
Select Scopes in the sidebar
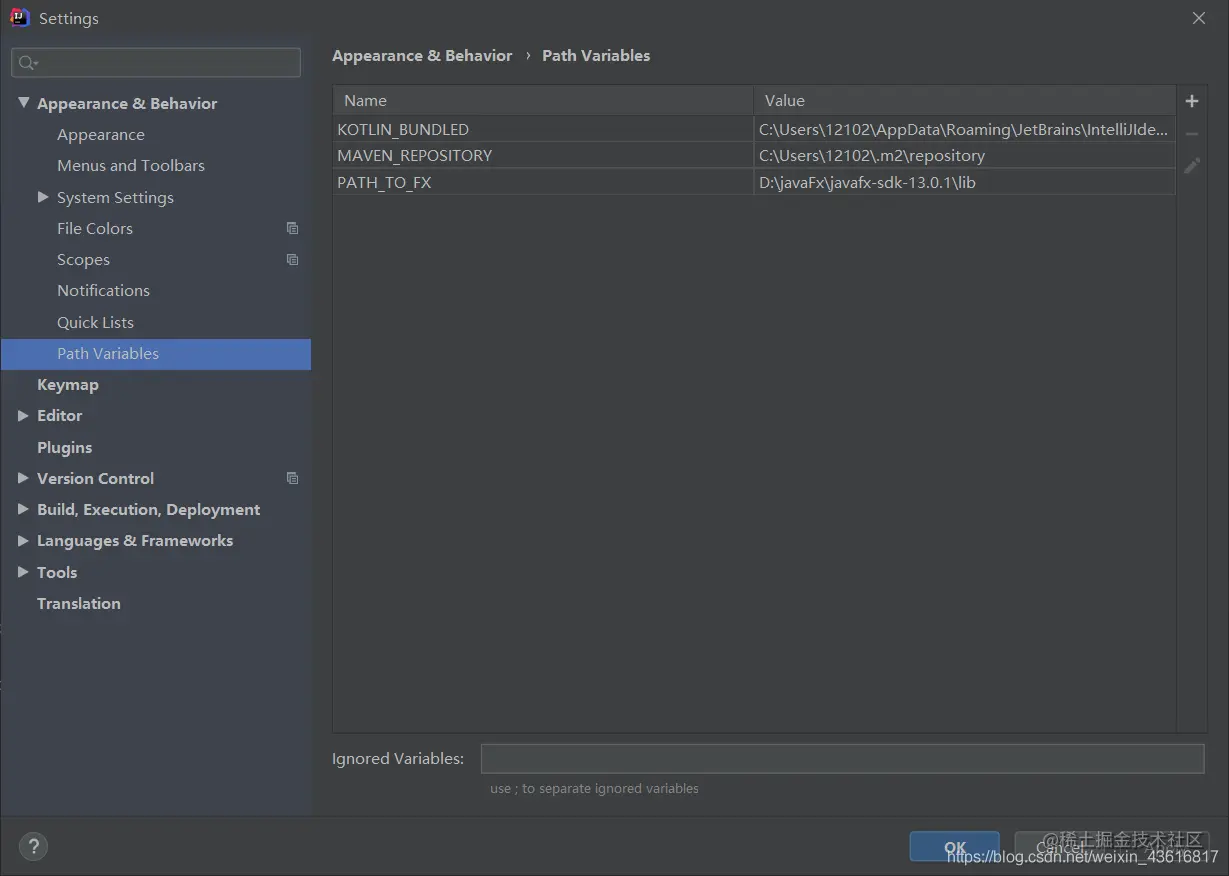[x=83, y=259]
